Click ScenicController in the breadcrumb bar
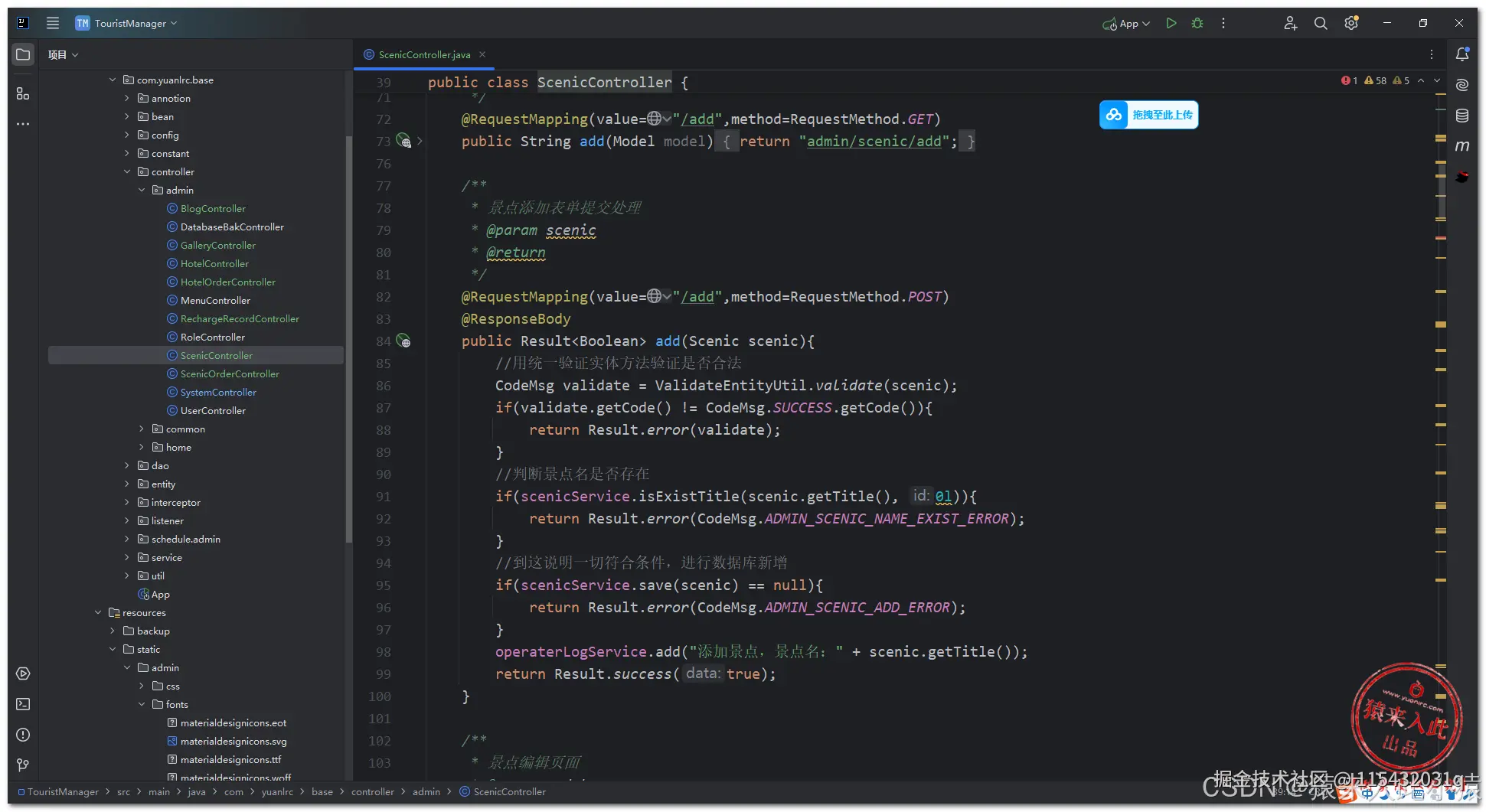1486x812 pixels. point(509,791)
